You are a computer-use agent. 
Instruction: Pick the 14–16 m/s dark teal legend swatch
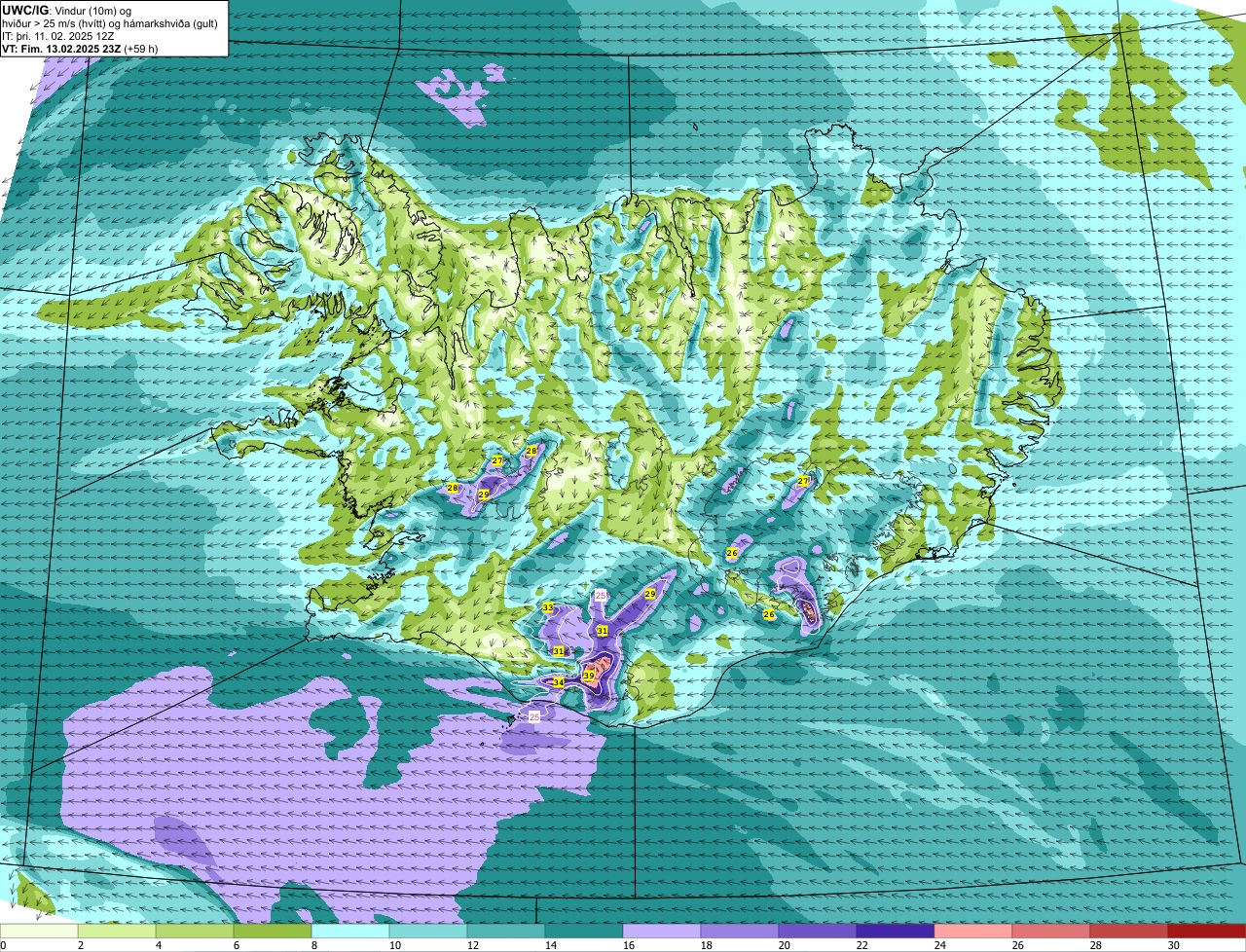584,932
